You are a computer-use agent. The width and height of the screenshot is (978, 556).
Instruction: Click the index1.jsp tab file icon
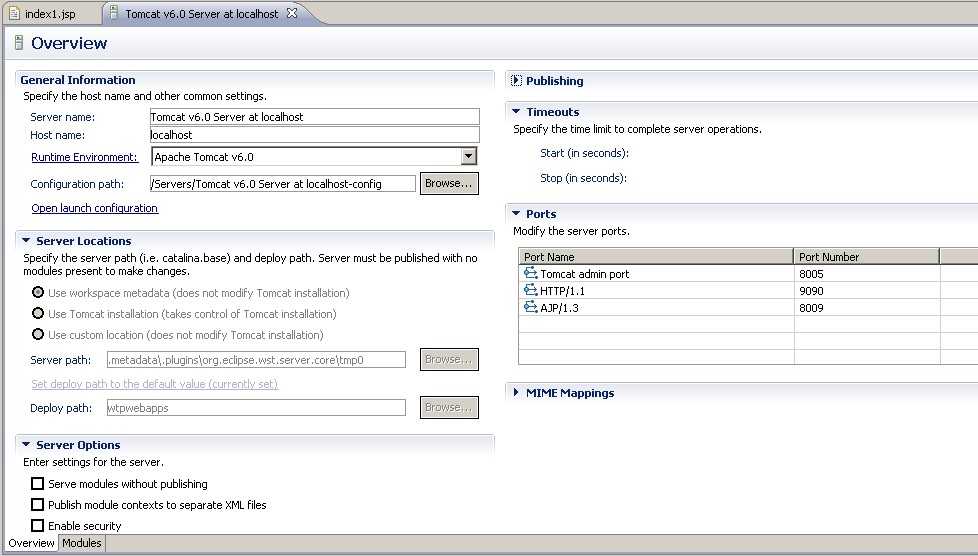(14, 13)
